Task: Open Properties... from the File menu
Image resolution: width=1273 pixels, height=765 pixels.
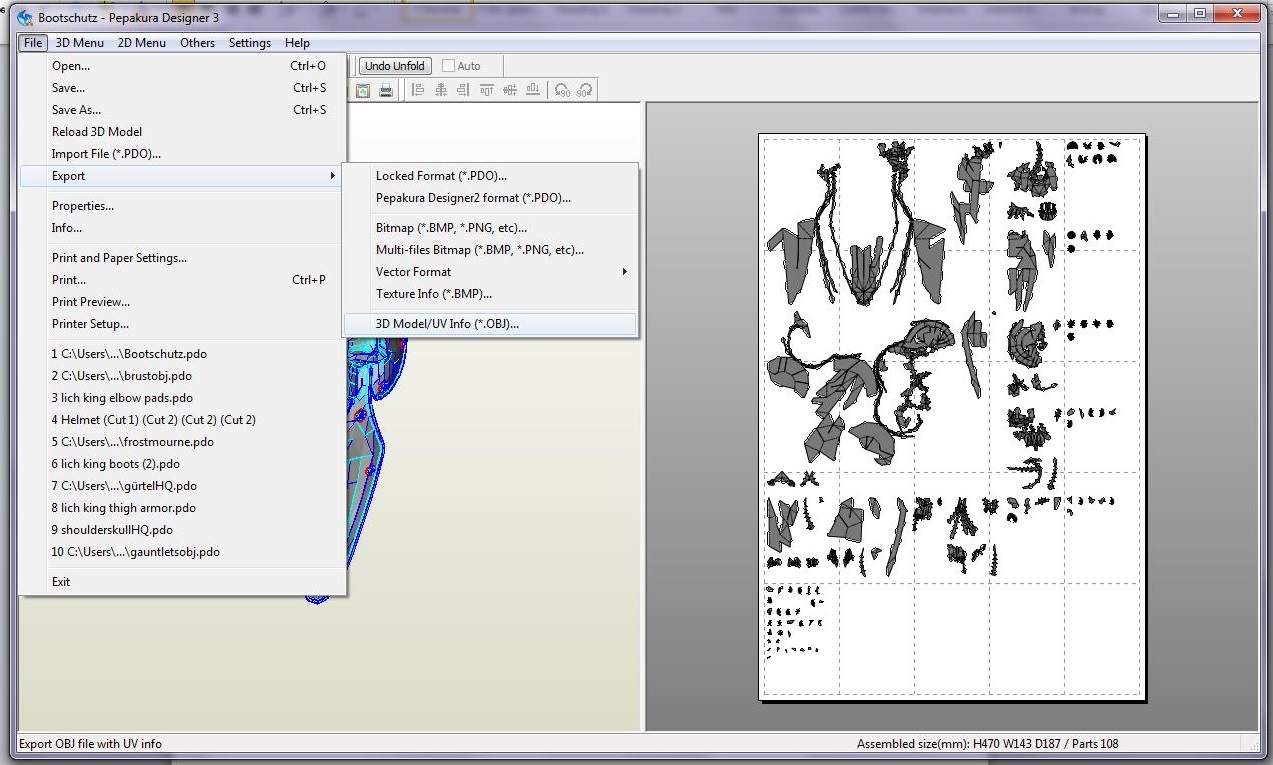Action: [x=183, y=206]
